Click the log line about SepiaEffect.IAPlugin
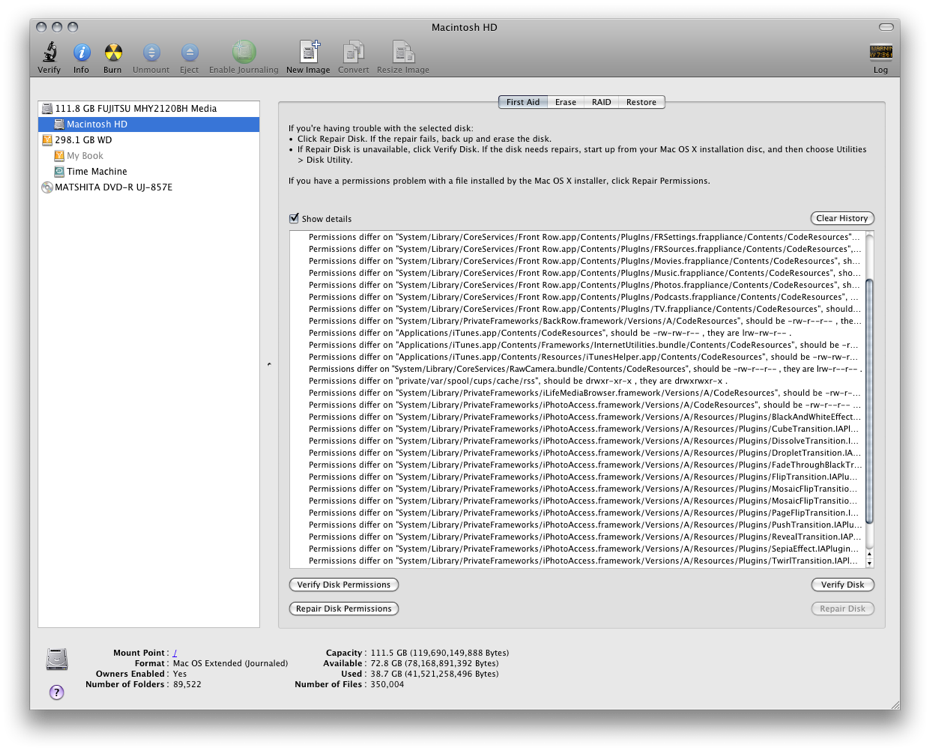The width and height of the screenshot is (930, 751). pyautogui.click(x=584, y=549)
